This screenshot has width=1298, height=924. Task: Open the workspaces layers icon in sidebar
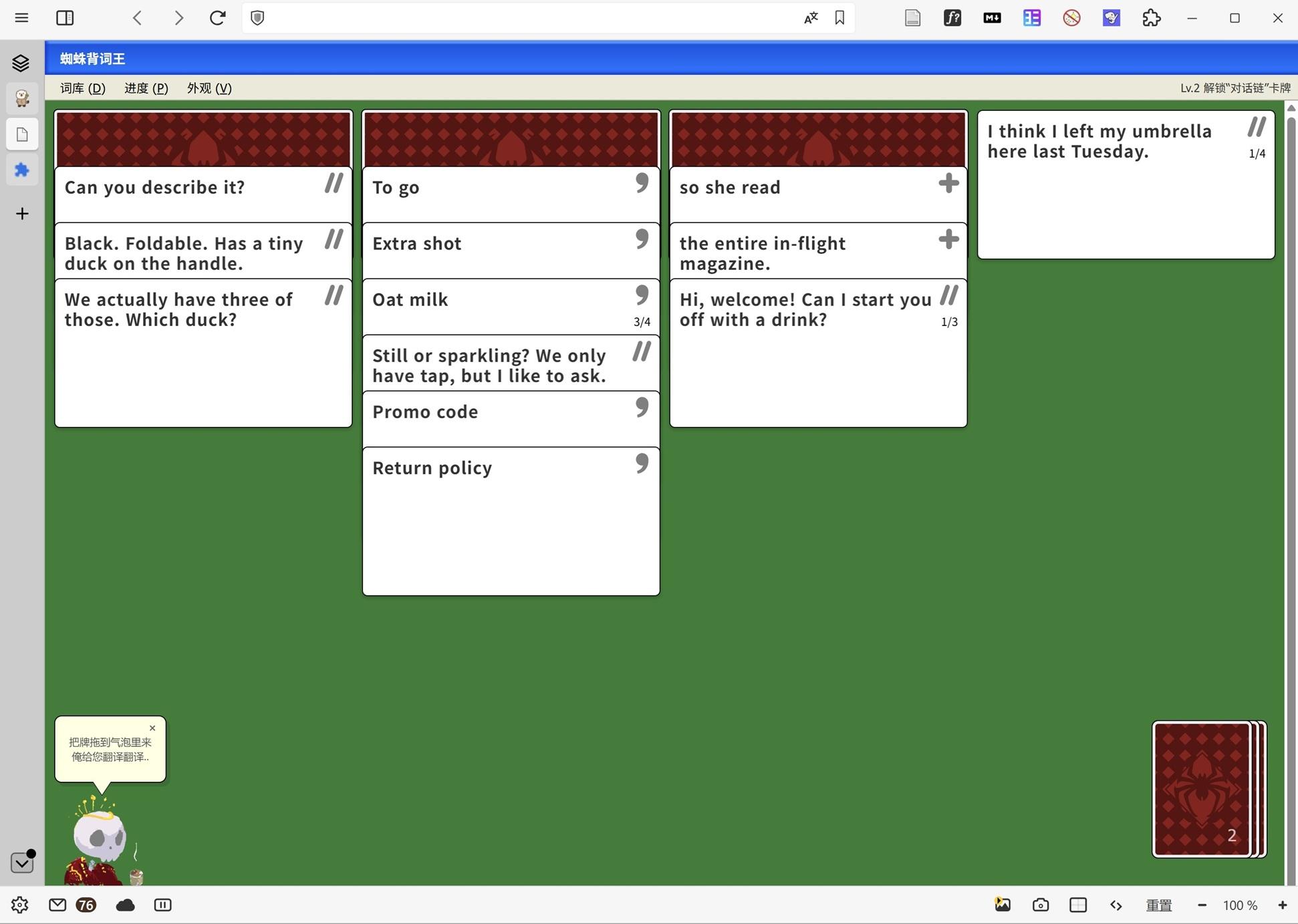(x=21, y=63)
